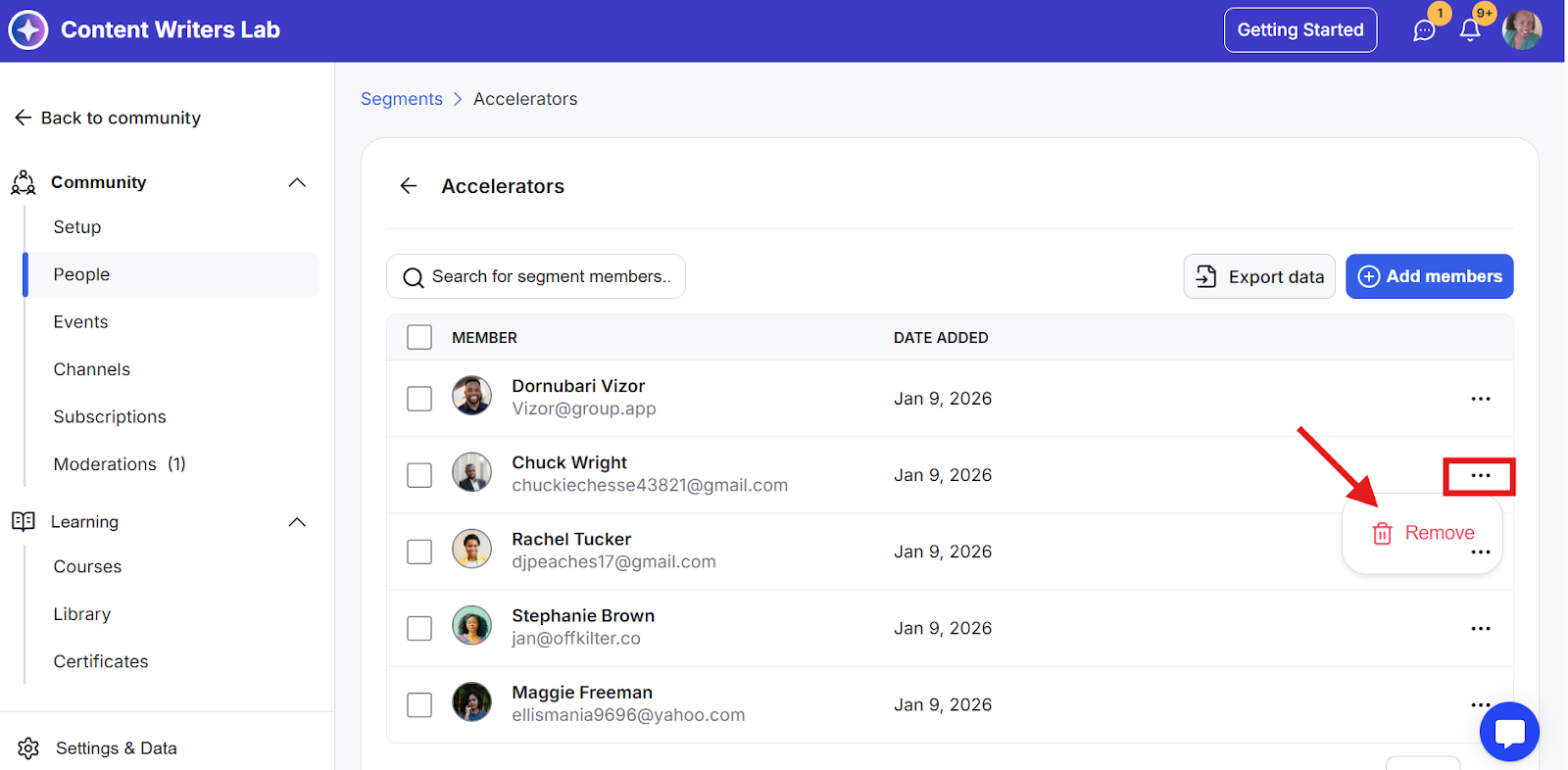Select all members checkbox in header
Viewport: 1568px width, 770px height.
[x=419, y=337]
